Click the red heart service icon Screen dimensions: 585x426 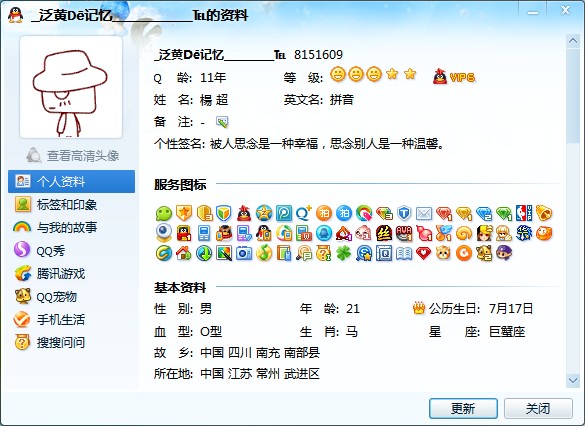[x=423, y=254]
